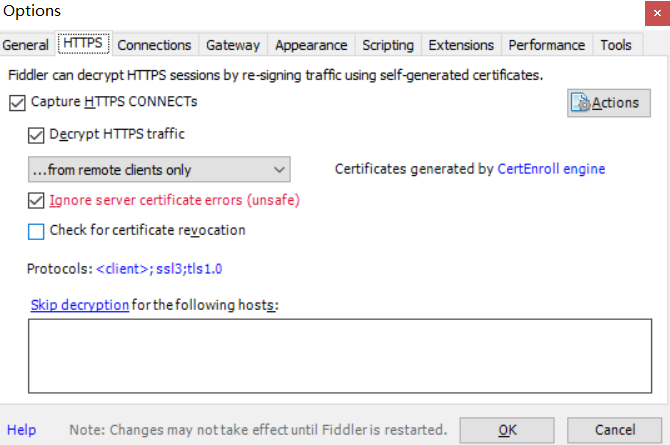The width and height of the screenshot is (670, 445).
Task: Select the Performance tab
Action: tap(547, 45)
